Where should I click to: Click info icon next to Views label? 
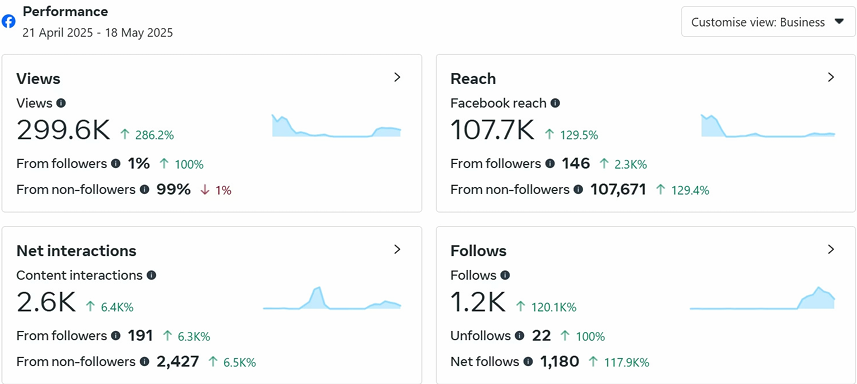tap(61, 103)
